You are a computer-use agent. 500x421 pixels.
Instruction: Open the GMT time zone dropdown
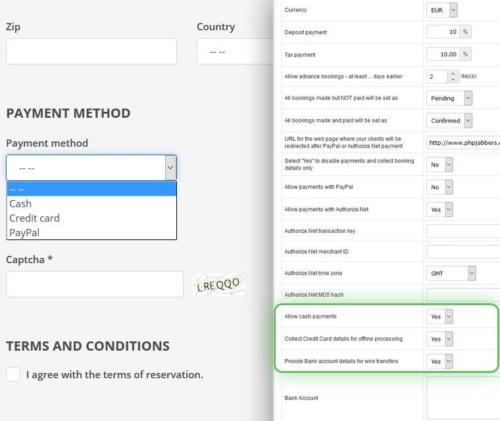(451, 273)
